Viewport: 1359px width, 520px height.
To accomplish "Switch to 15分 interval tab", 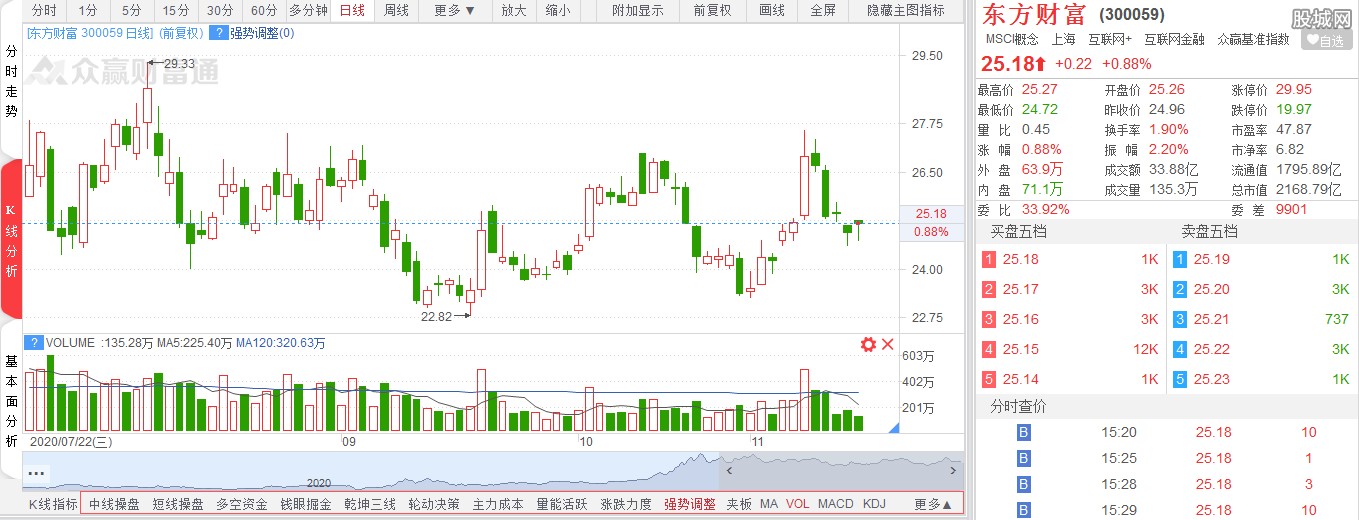I will pyautogui.click(x=176, y=11).
